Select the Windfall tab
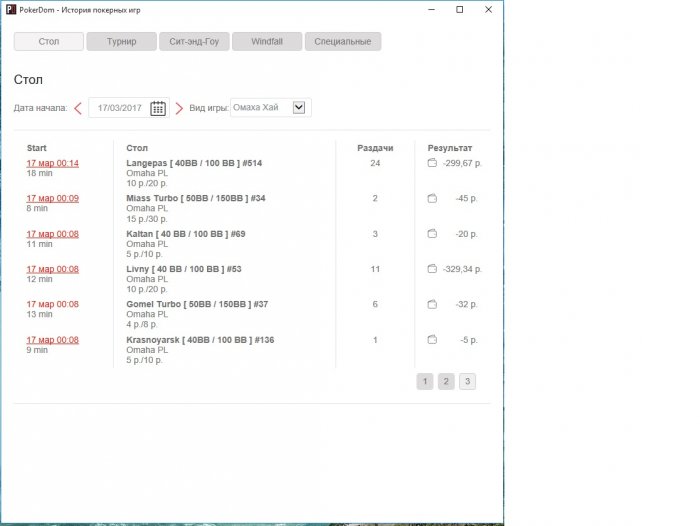The height and width of the screenshot is (526, 700). (267, 42)
